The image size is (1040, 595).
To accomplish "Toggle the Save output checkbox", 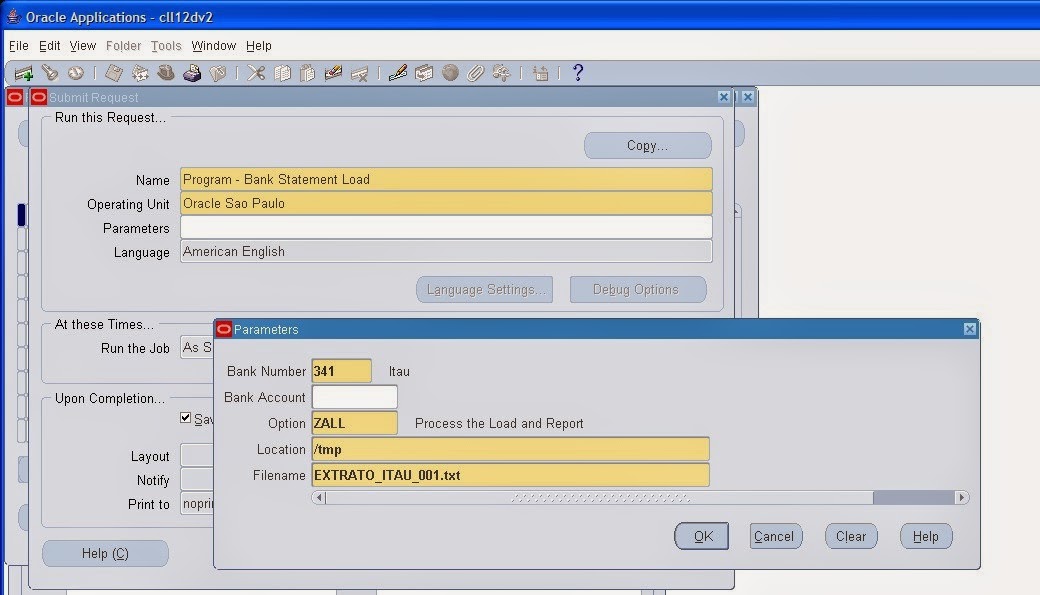I will pyautogui.click(x=186, y=418).
